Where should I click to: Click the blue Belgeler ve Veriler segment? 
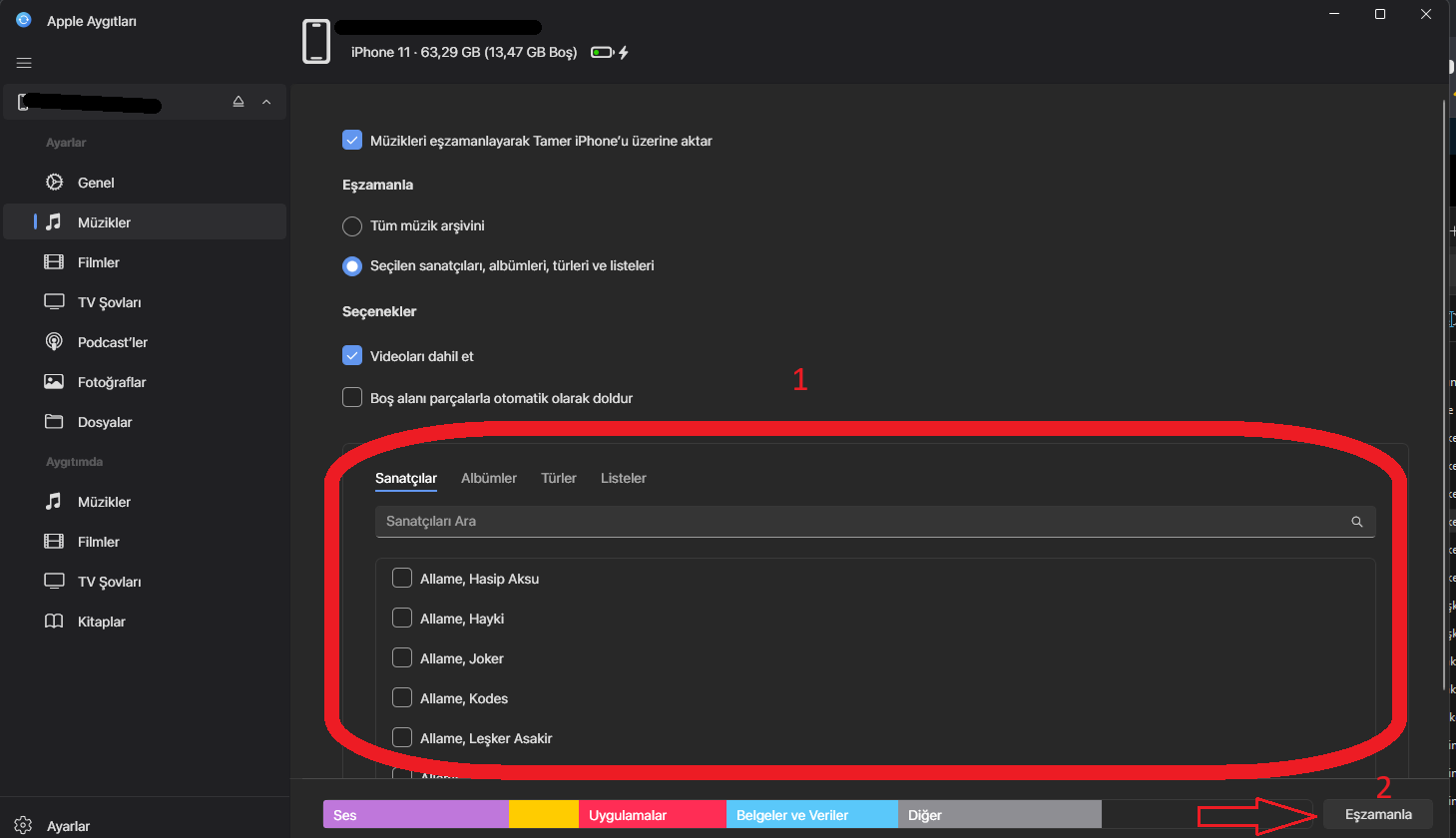[812, 815]
